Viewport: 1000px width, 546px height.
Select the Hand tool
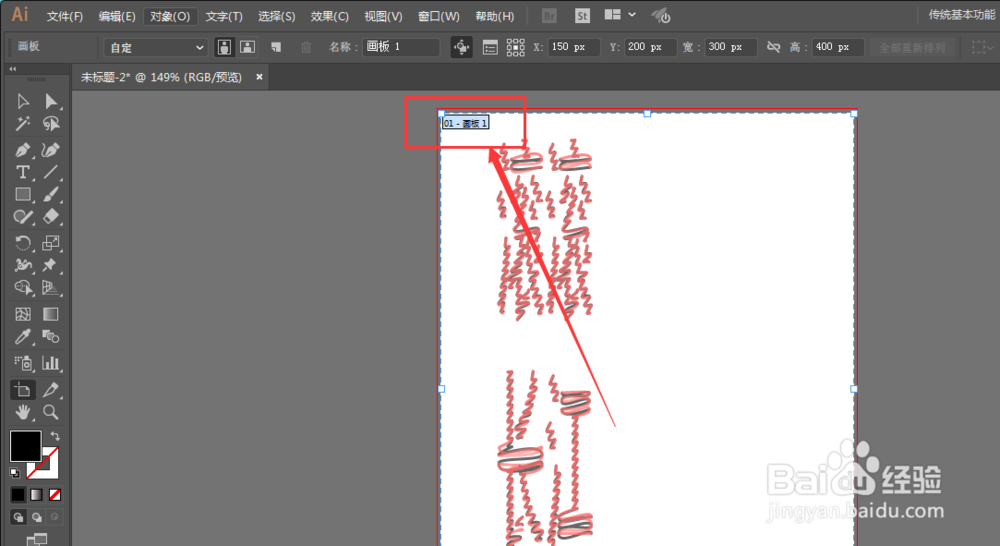coord(23,412)
